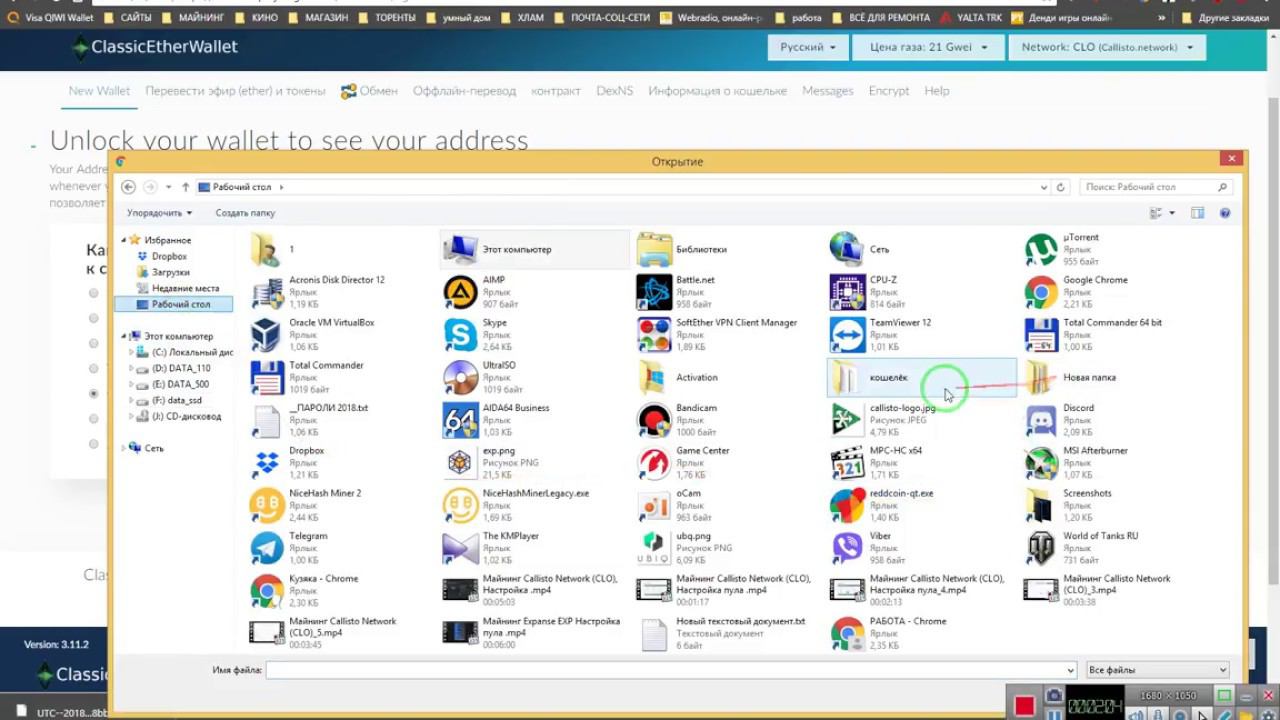Click the Up one level arrow
Image resolution: width=1280 pixels, height=720 pixels.
(185, 187)
